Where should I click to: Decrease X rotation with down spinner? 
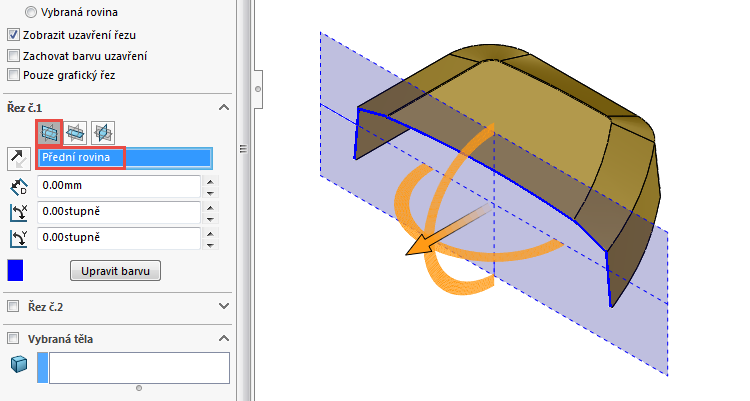pos(210,219)
